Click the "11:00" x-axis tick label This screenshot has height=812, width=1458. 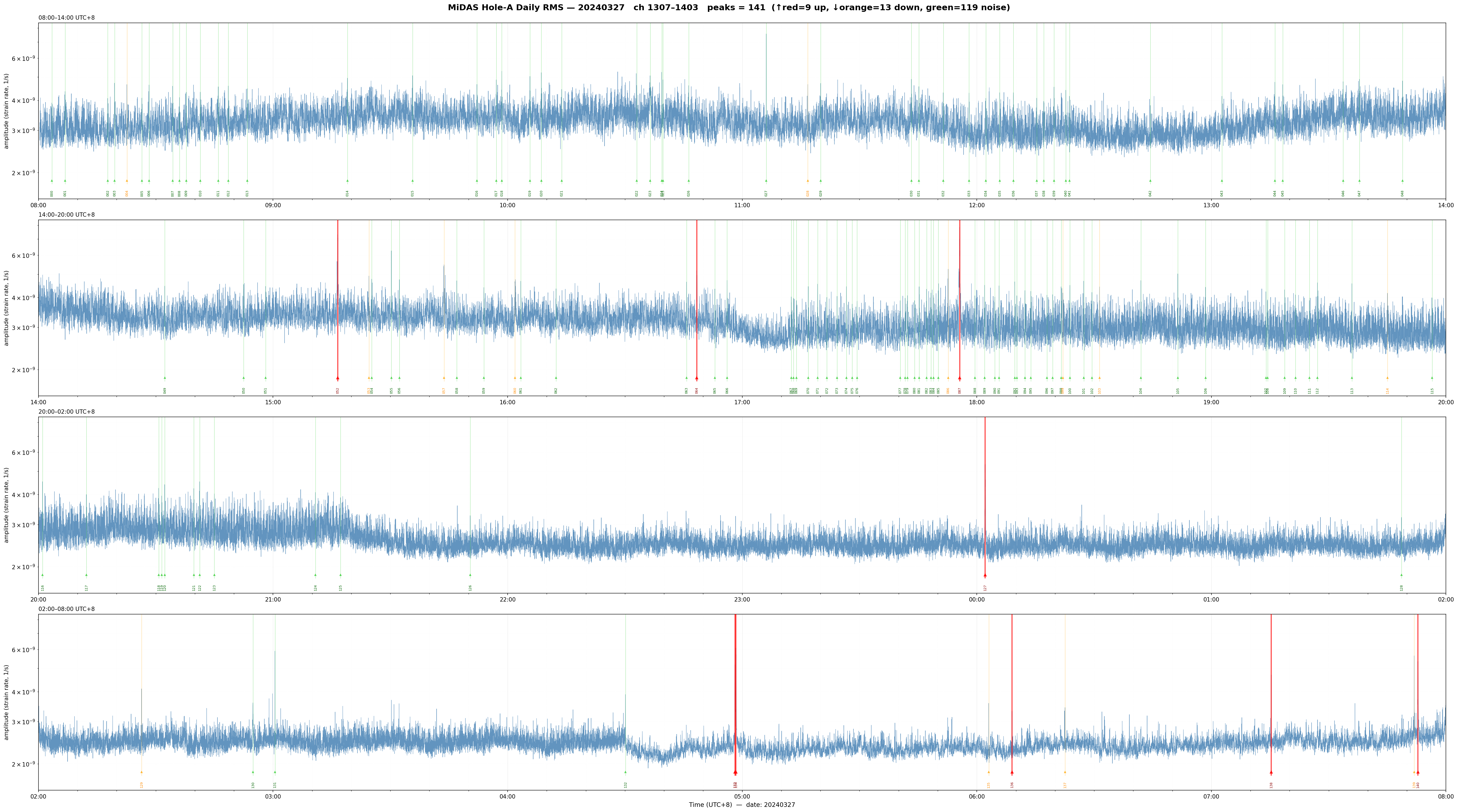[742, 205]
